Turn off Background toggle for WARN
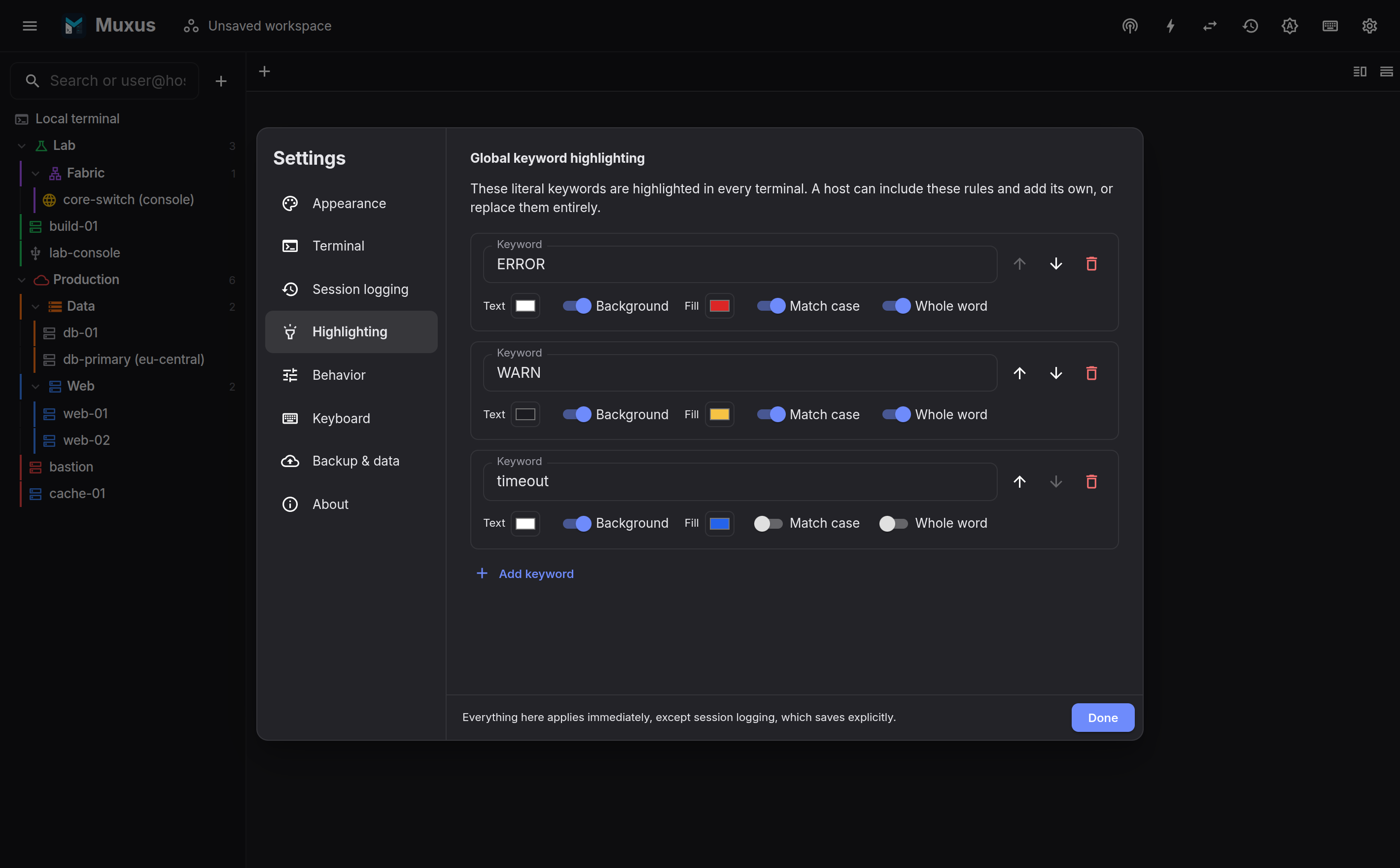The height and width of the screenshot is (868, 1400). 577,414
